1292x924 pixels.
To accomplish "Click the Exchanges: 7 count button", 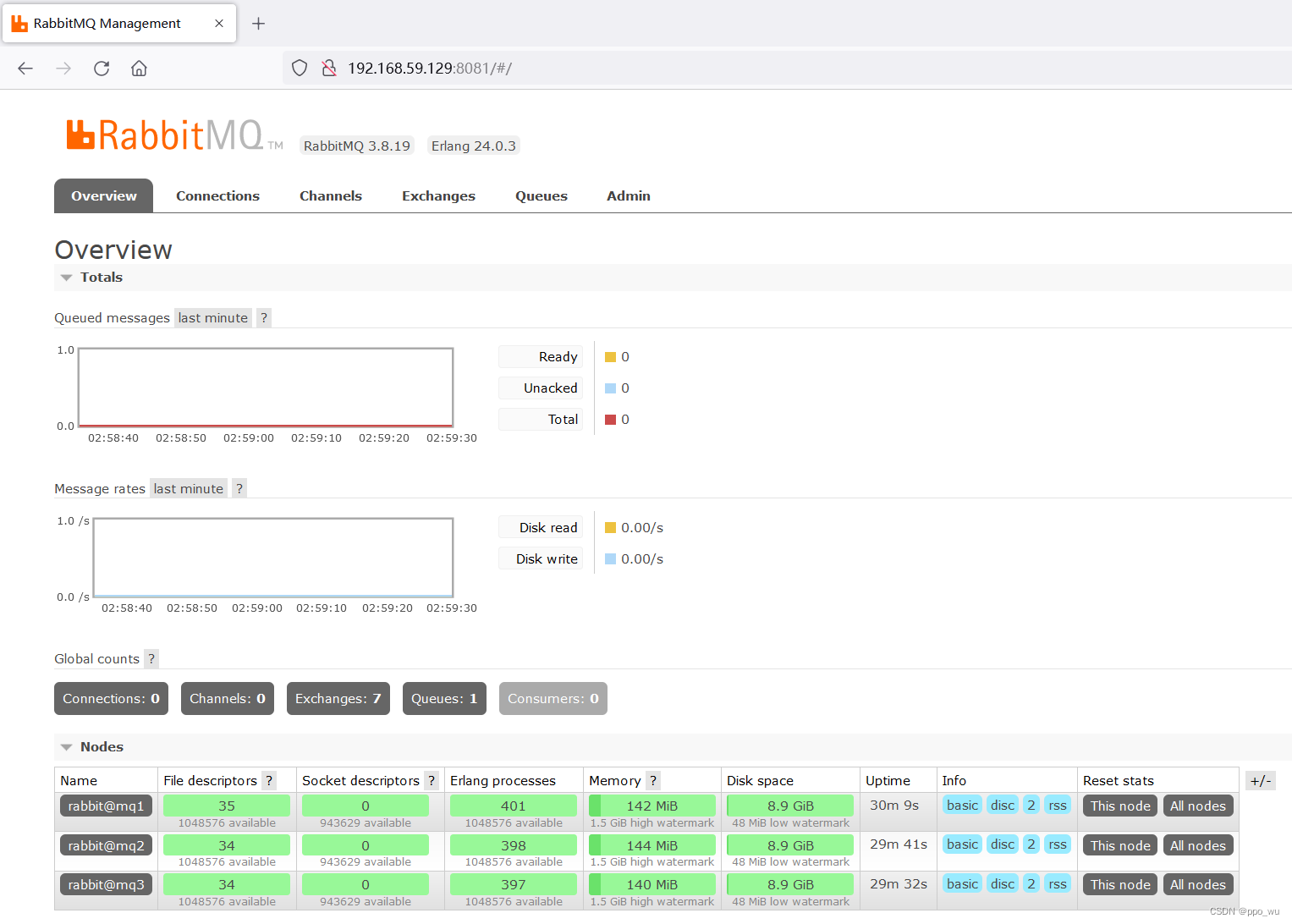I will (x=338, y=699).
